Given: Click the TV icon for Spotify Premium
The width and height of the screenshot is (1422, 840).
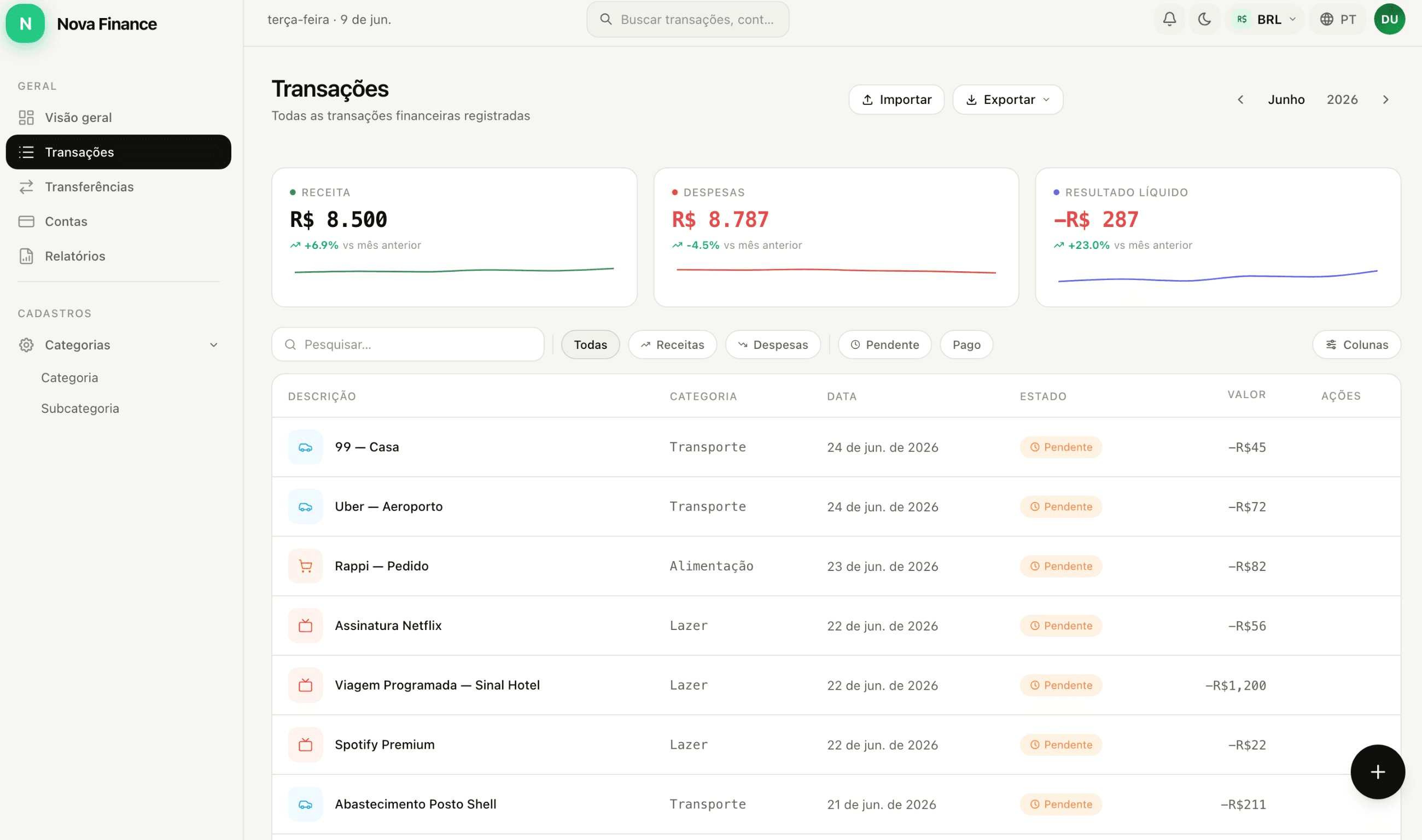Looking at the screenshot, I should coord(305,744).
